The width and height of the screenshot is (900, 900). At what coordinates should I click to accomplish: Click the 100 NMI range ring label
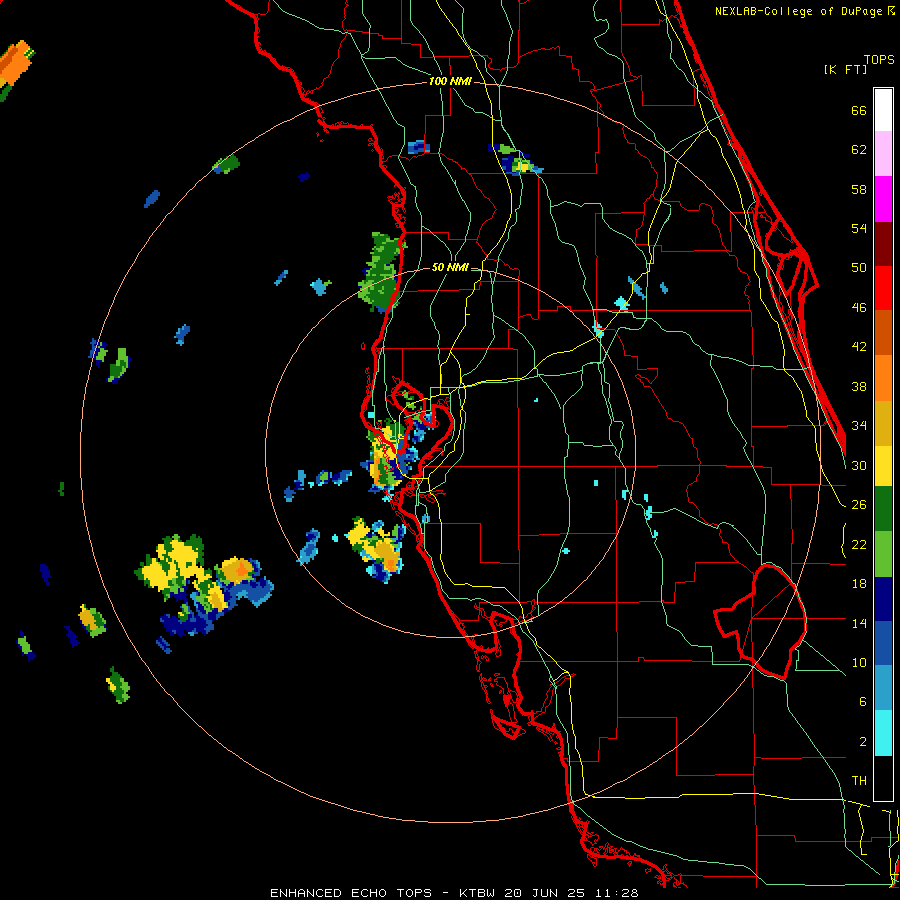450,82
